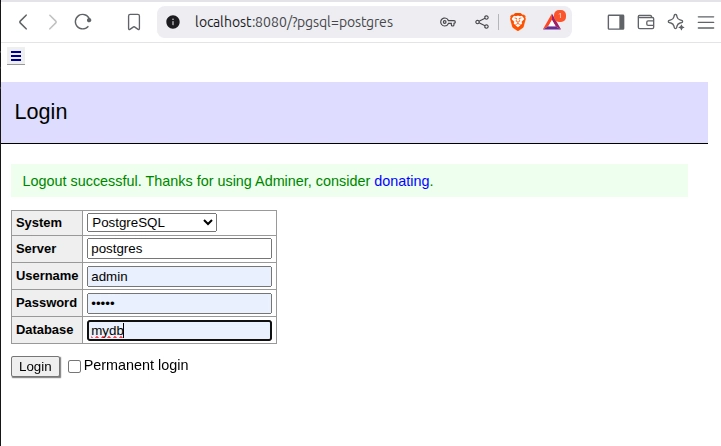
Task: Open the browser main menu
Action: coord(705,22)
